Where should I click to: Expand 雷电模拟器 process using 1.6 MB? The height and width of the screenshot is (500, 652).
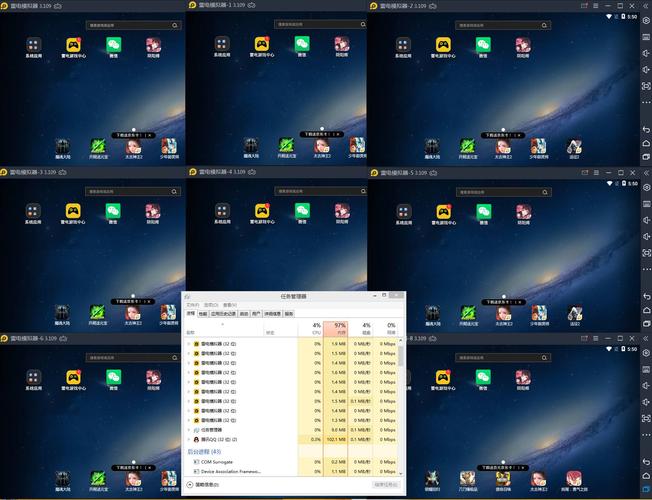[189, 372]
